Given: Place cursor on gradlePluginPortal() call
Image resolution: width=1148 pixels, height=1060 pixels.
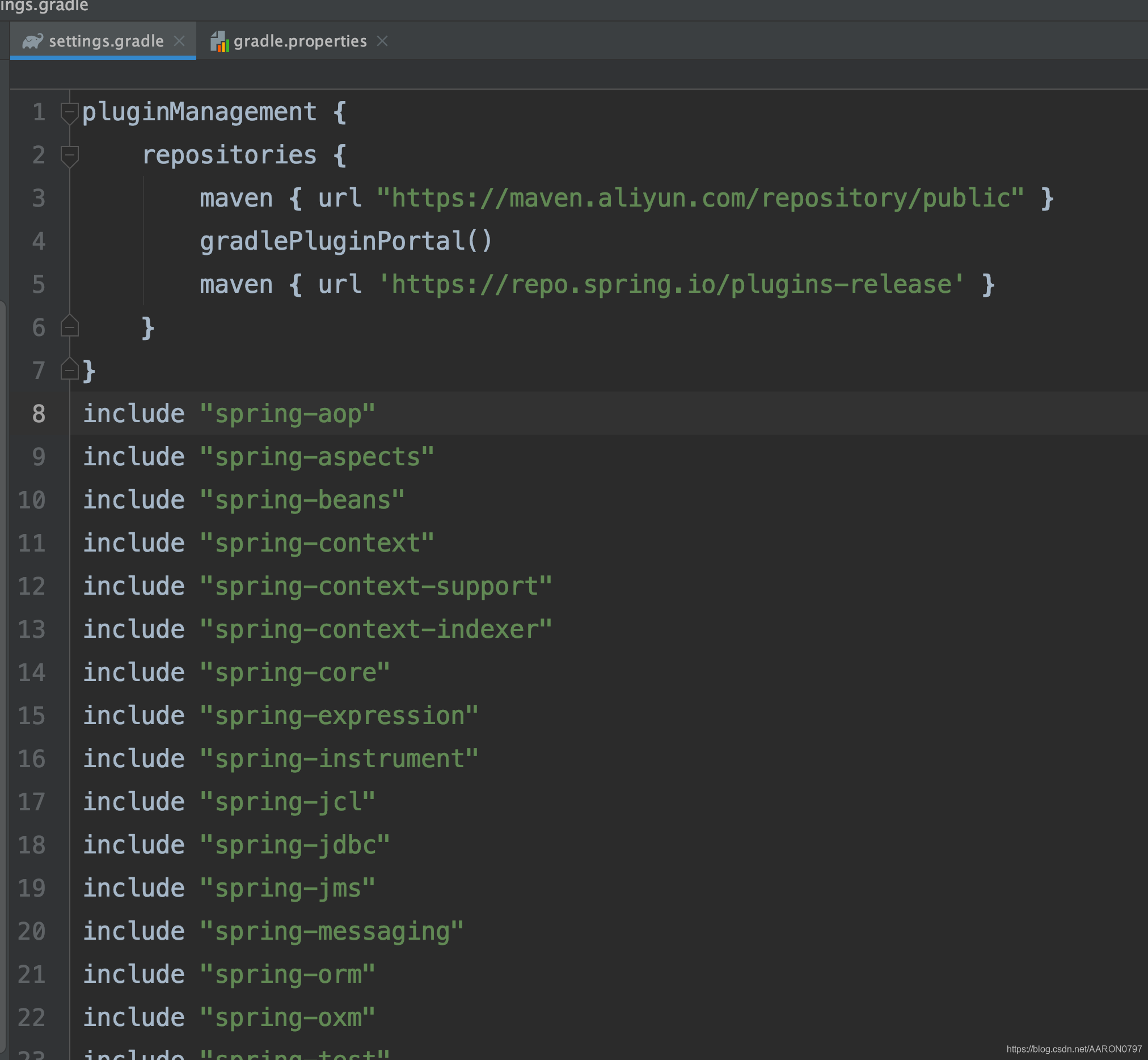Looking at the screenshot, I should pyautogui.click(x=345, y=242).
